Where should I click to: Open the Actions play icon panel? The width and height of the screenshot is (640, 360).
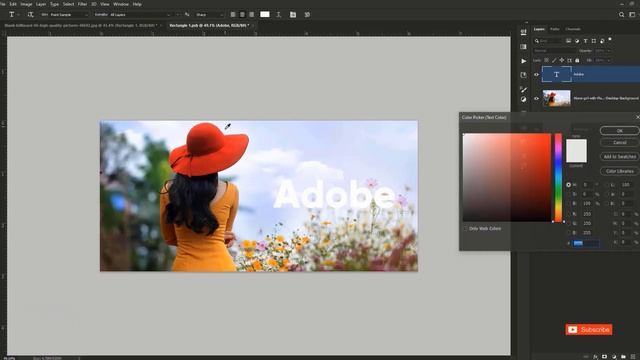tap(523, 61)
